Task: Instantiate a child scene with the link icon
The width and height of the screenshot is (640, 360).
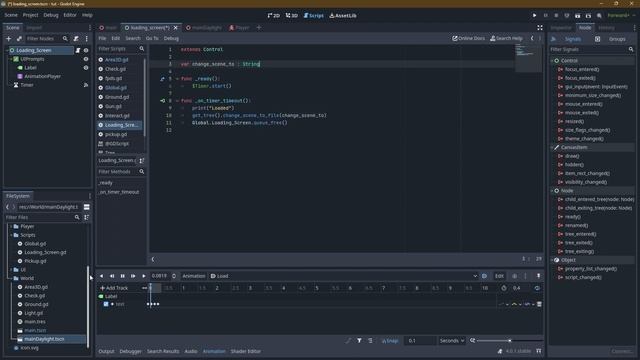Action: point(19,38)
